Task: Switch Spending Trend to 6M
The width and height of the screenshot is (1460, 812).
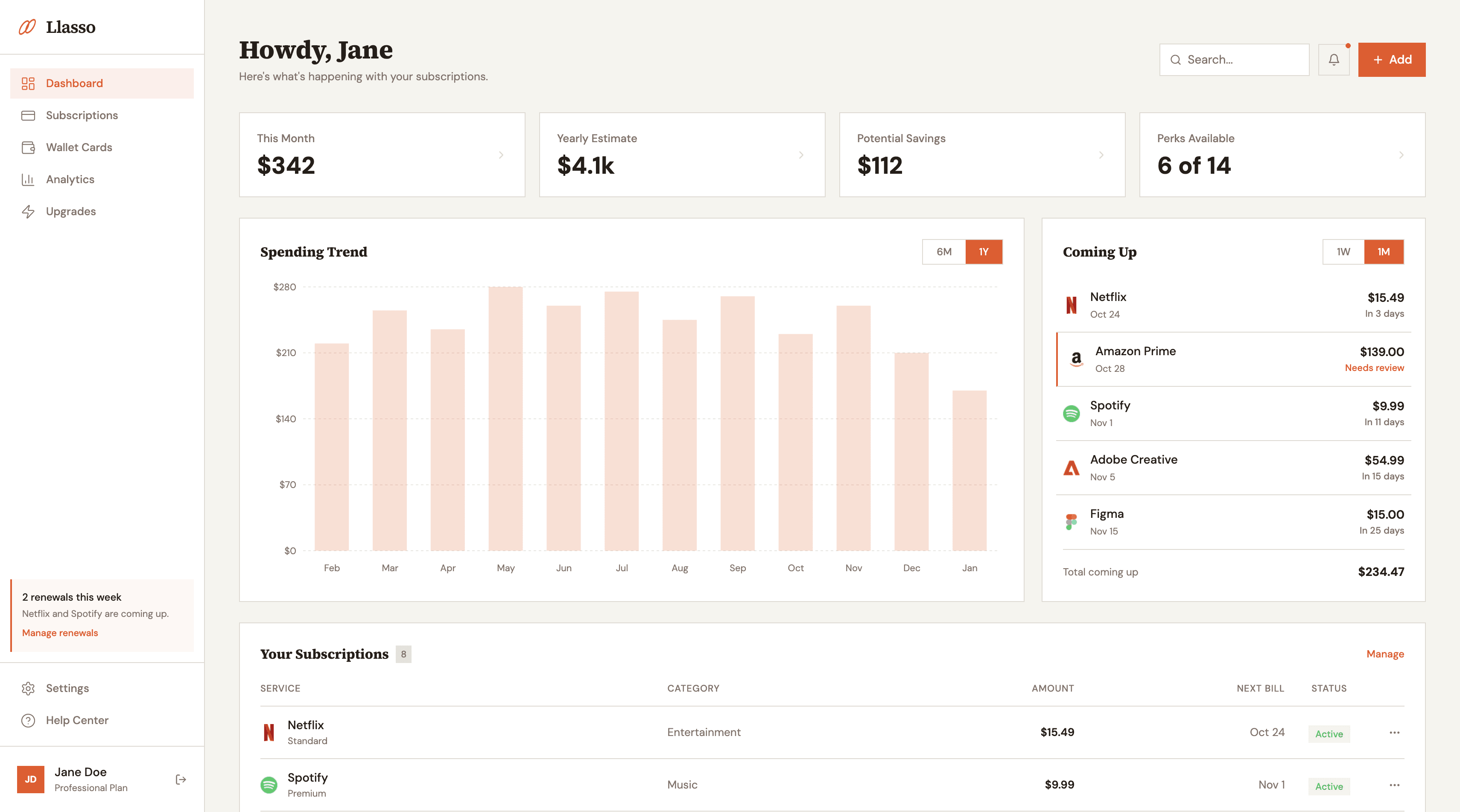Action: tap(944, 251)
